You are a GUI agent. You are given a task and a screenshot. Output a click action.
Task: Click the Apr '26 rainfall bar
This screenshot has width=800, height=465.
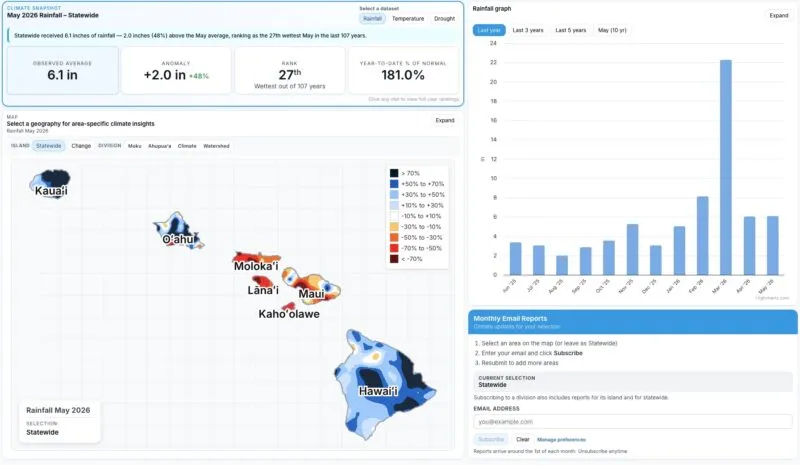(749, 246)
